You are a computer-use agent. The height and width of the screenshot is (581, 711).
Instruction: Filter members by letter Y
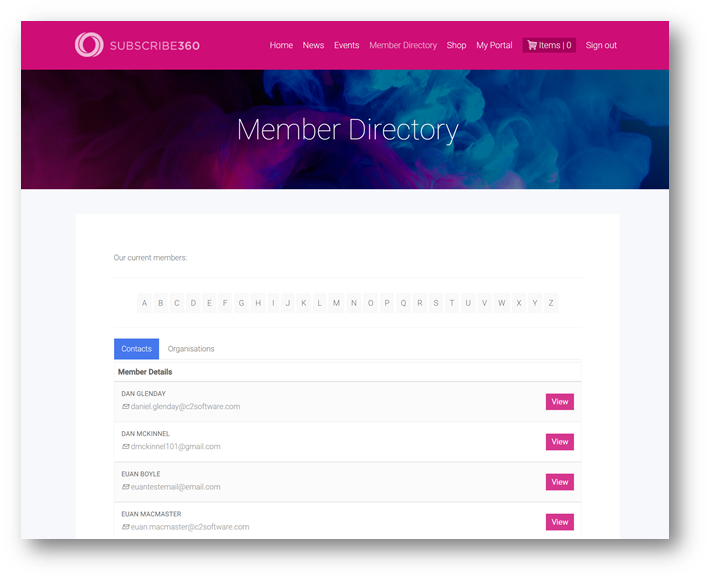point(535,303)
